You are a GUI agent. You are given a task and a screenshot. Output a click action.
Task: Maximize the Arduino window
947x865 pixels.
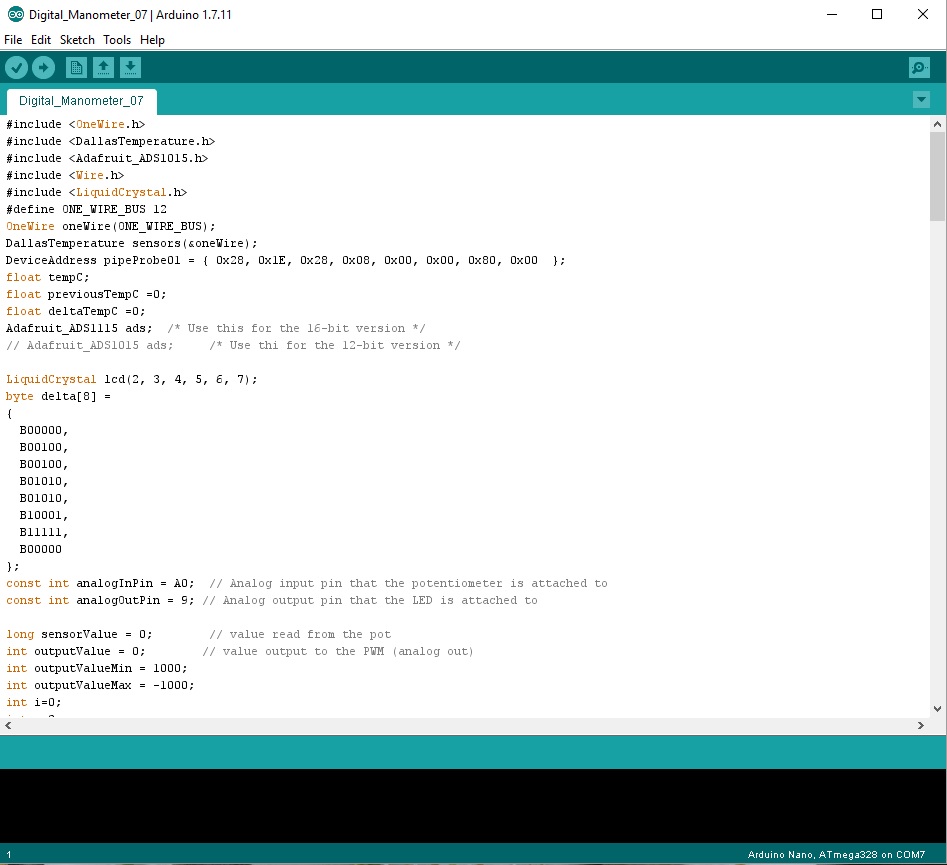click(x=877, y=14)
